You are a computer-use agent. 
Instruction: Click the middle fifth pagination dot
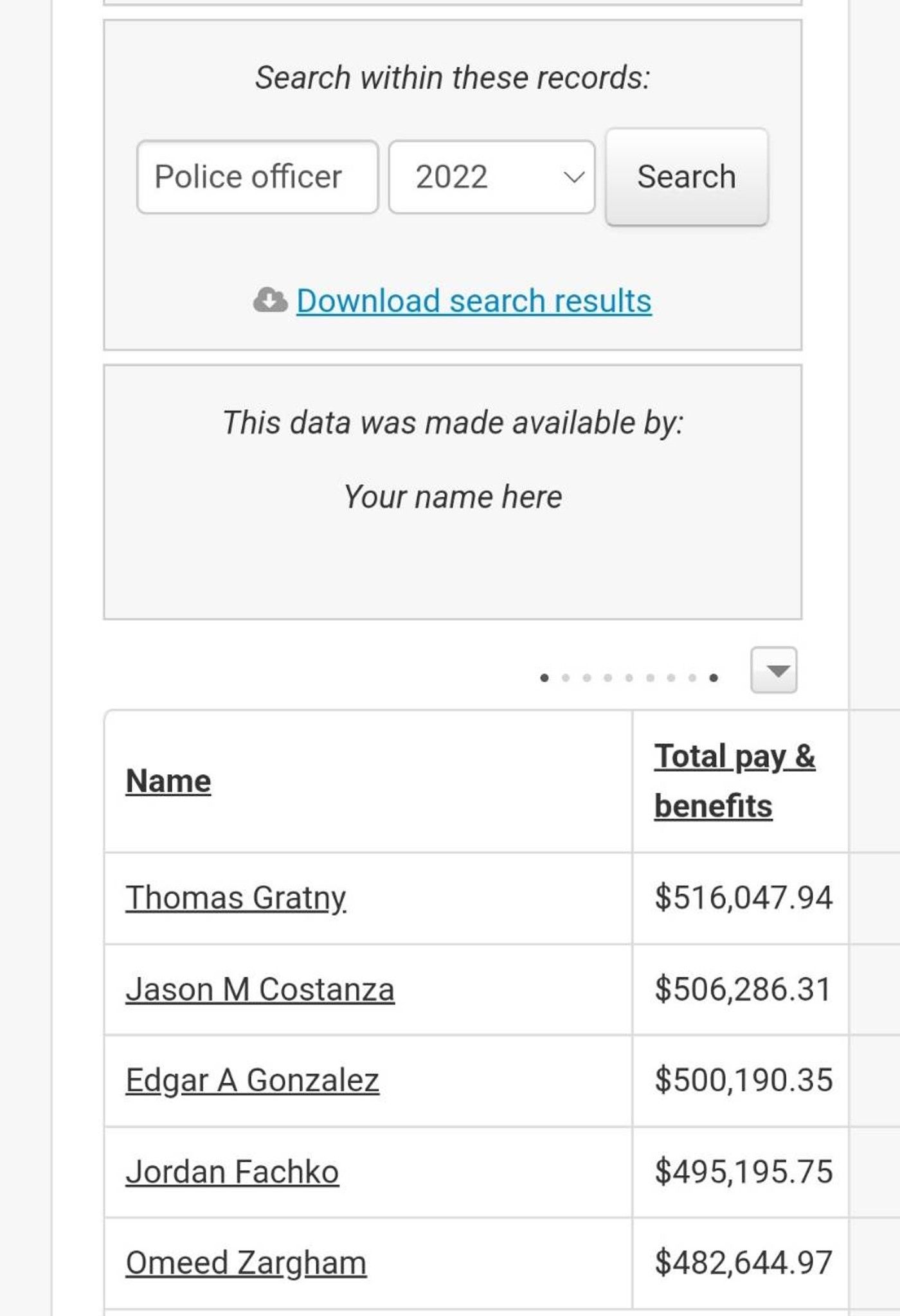tap(629, 678)
